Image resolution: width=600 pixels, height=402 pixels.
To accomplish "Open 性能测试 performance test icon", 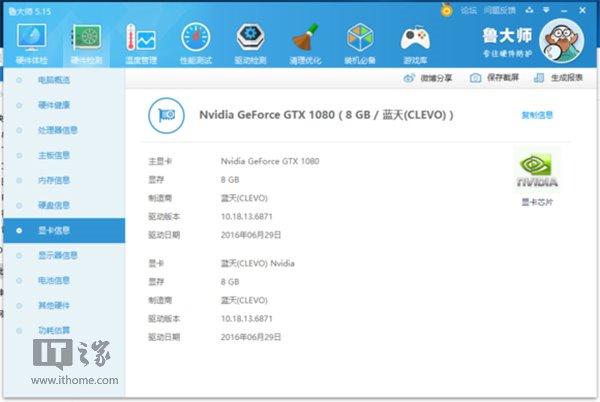I will pos(195,40).
